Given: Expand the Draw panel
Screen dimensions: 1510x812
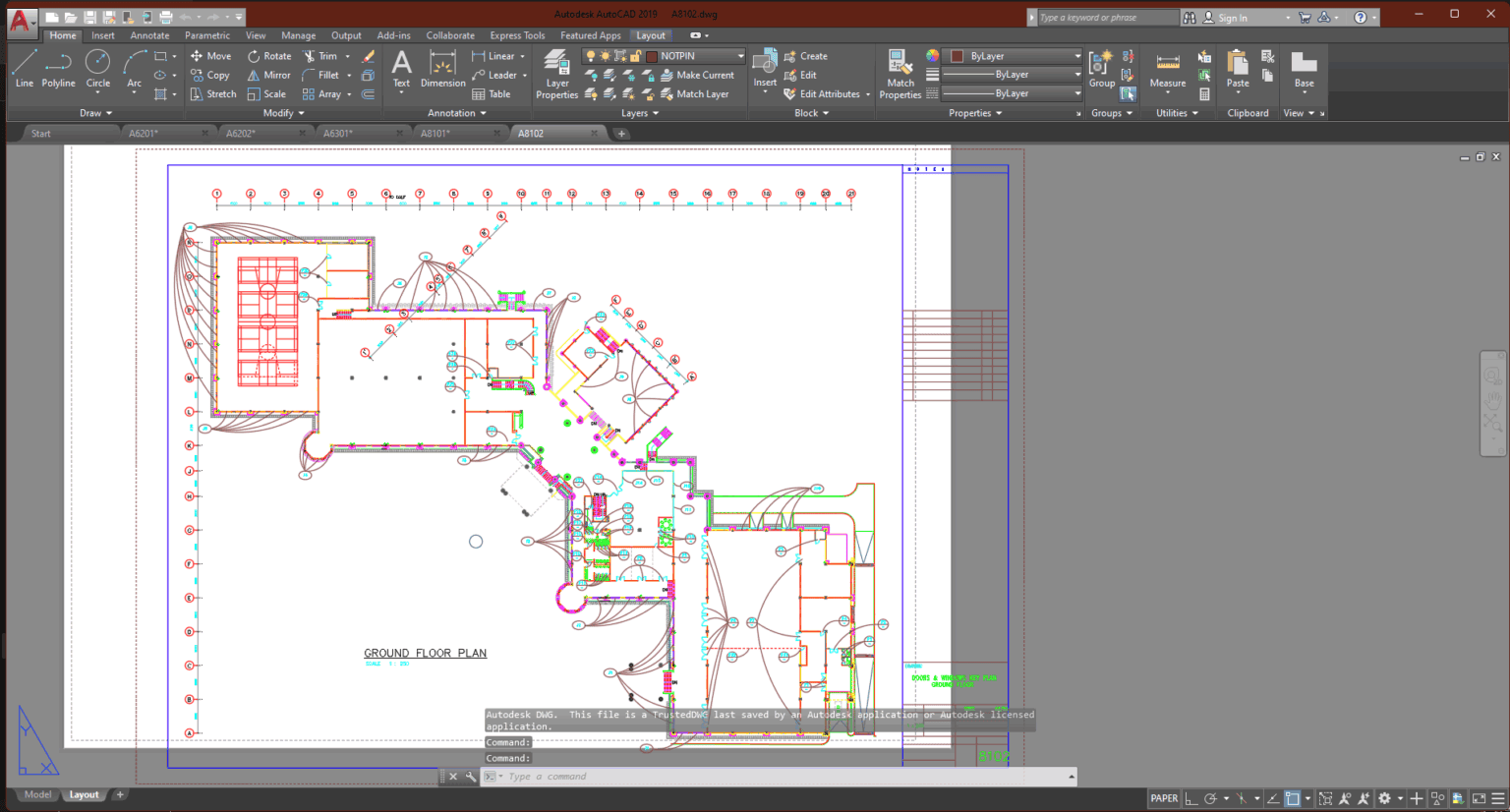Looking at the screenshot, I should pos(94,112).
